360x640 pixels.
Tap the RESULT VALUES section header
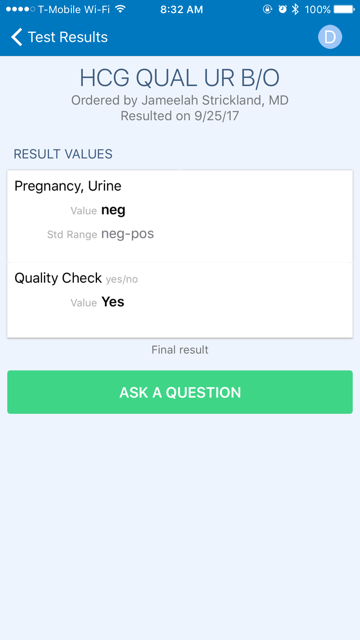pyautogui.click(x=63, y=154)
